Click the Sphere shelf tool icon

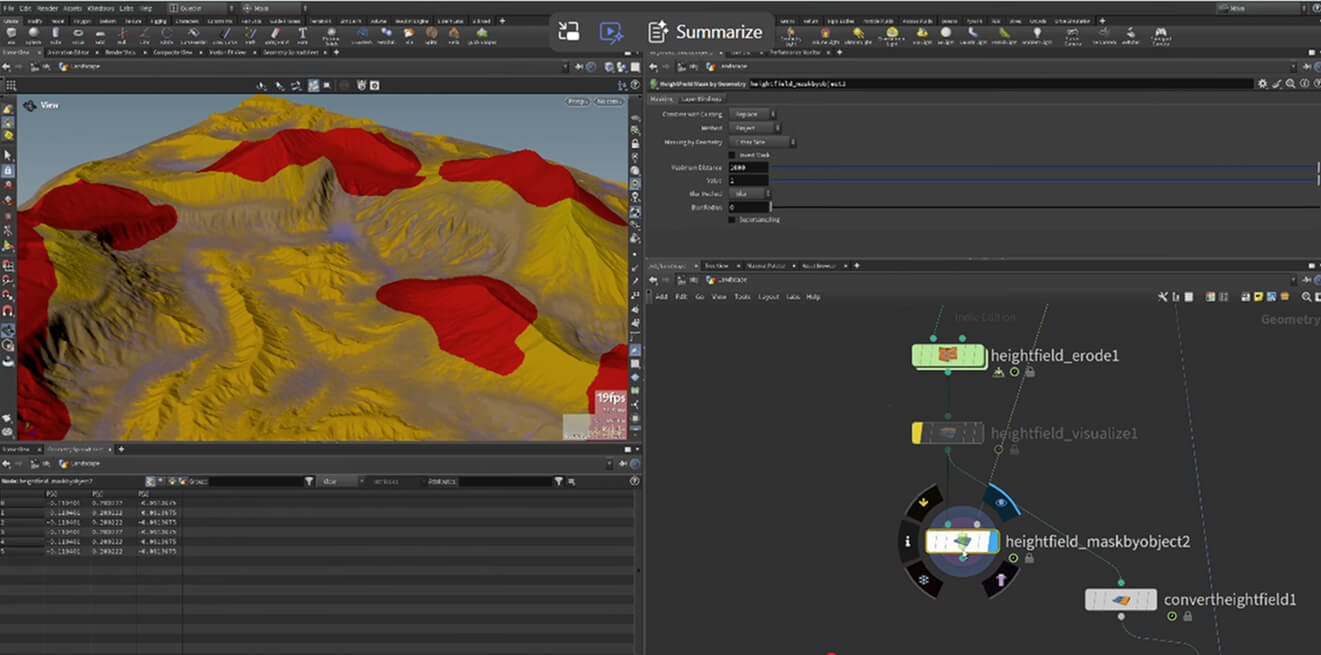point(35,34)
